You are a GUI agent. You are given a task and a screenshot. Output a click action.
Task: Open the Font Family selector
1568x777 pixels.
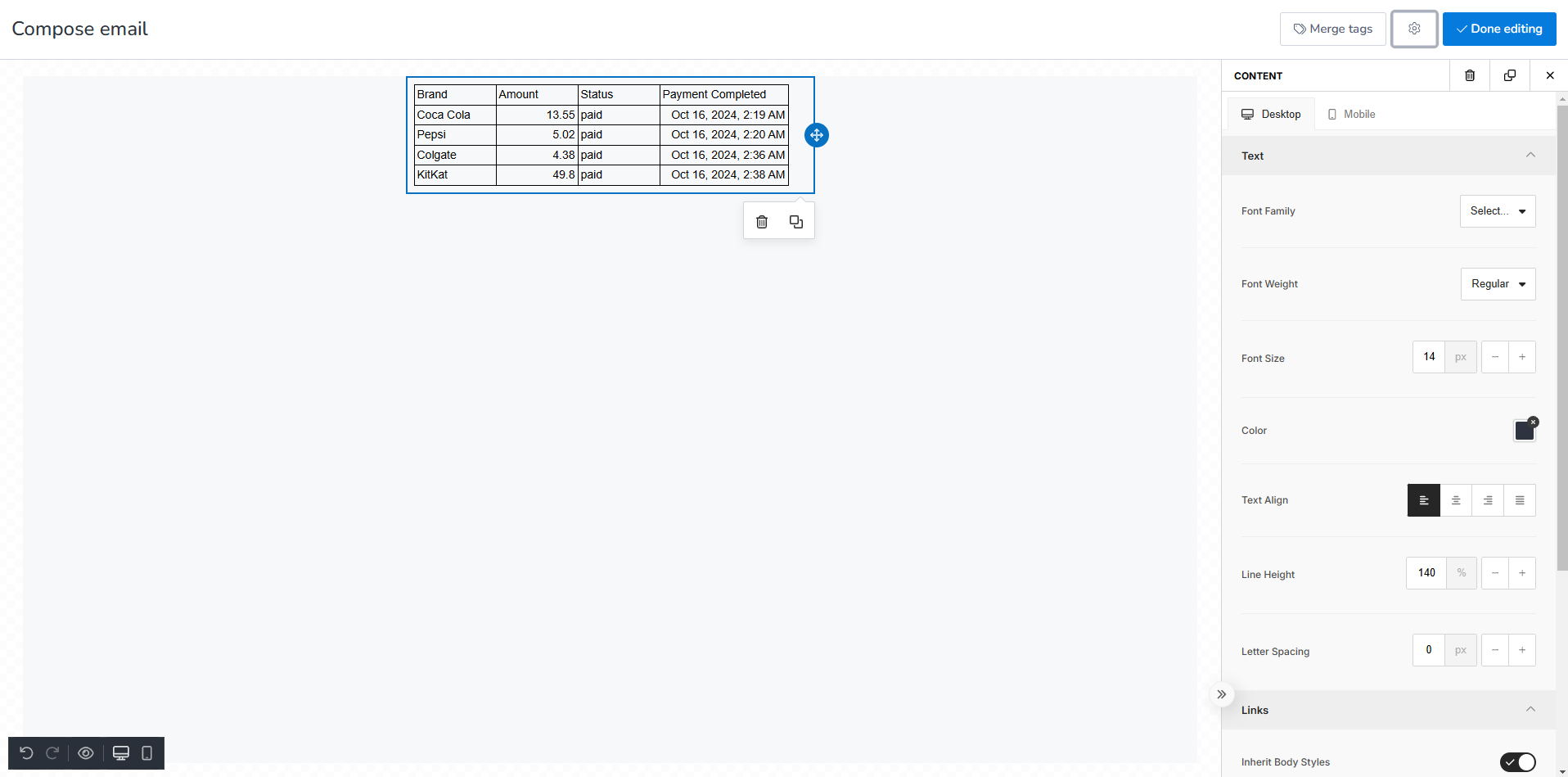(1497, 210)
